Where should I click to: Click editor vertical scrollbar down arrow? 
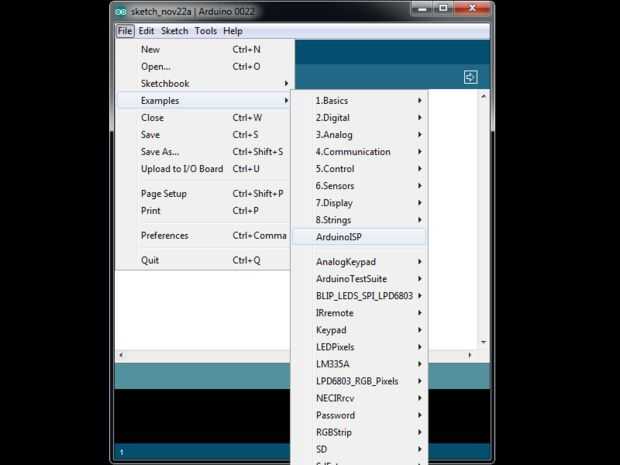(483, 342)
